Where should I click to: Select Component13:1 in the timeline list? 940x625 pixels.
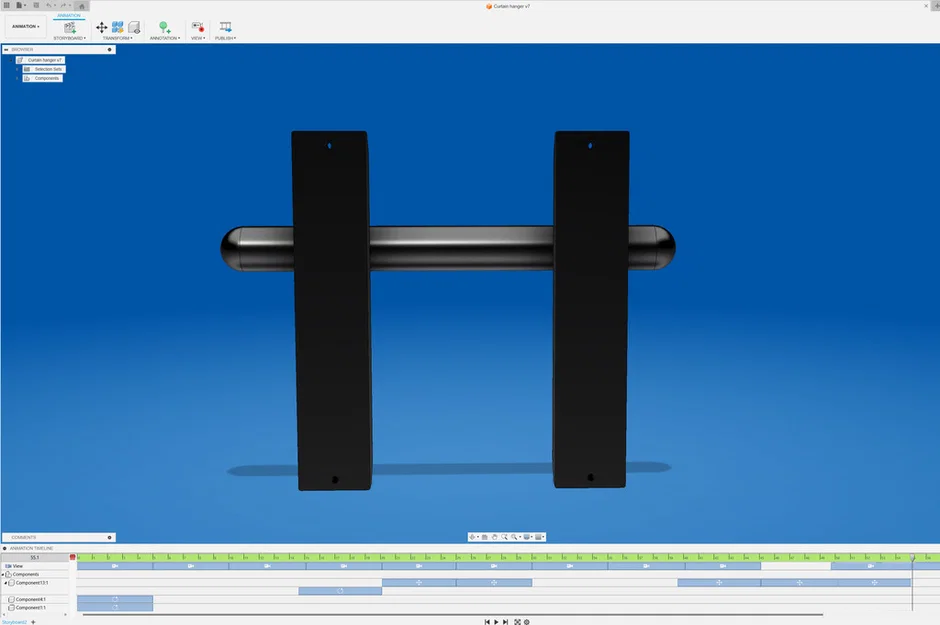(x=32, y=583)
